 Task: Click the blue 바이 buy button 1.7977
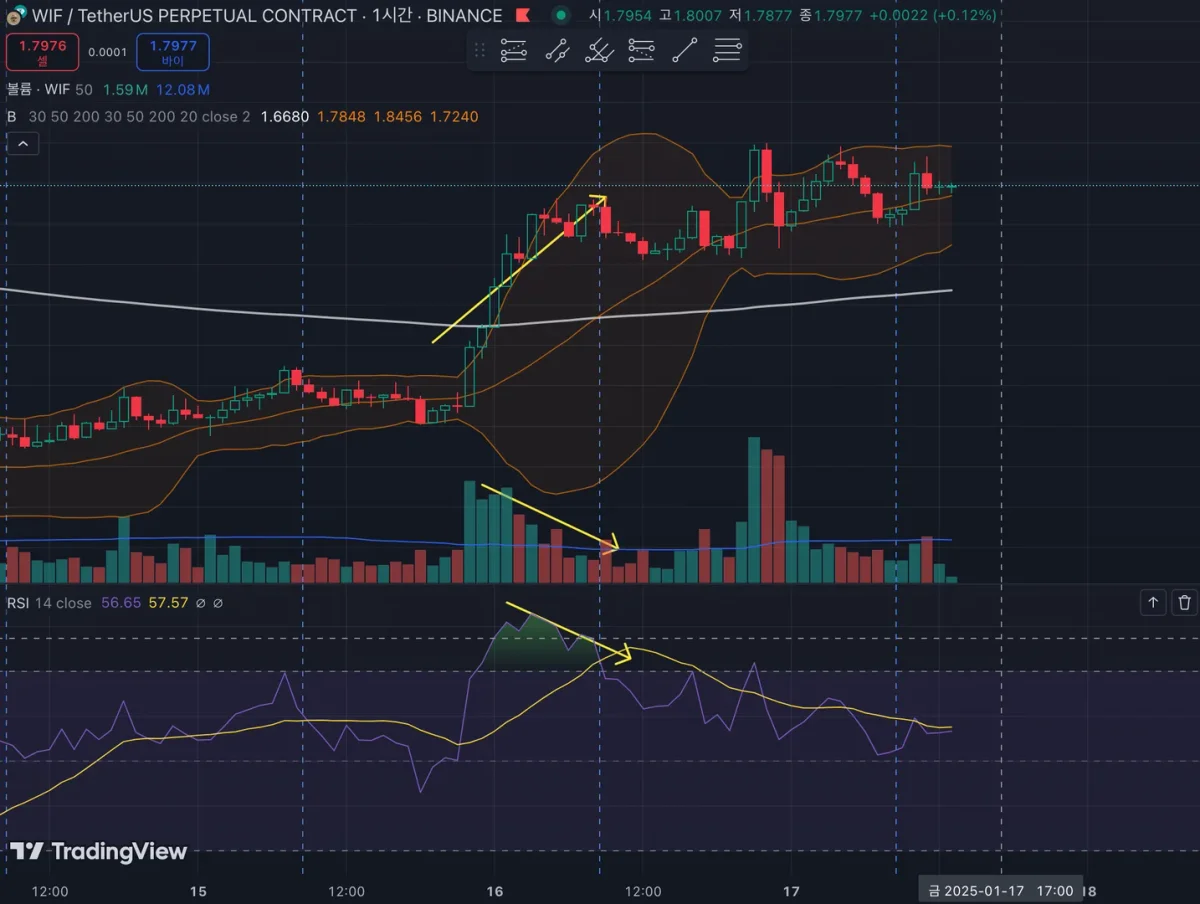173,52
